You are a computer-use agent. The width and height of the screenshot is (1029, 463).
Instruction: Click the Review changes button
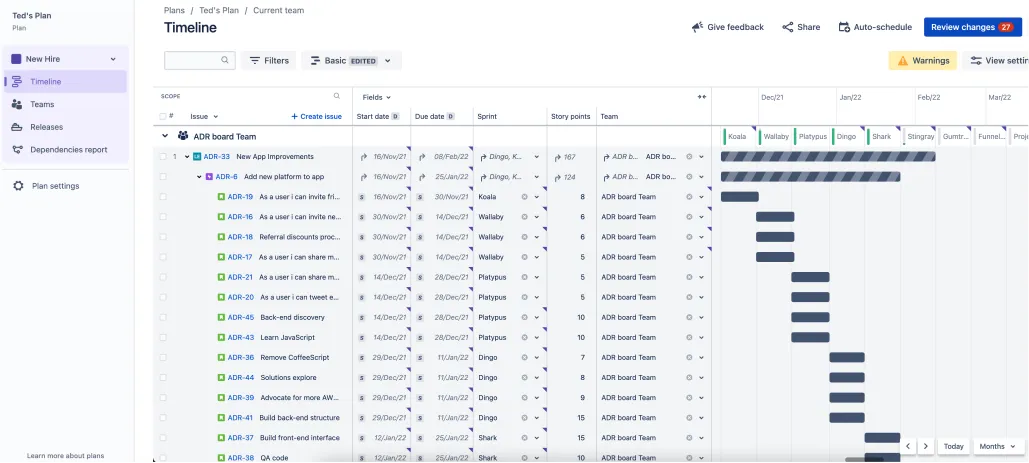pyautogui.click(x=973, y=27)
